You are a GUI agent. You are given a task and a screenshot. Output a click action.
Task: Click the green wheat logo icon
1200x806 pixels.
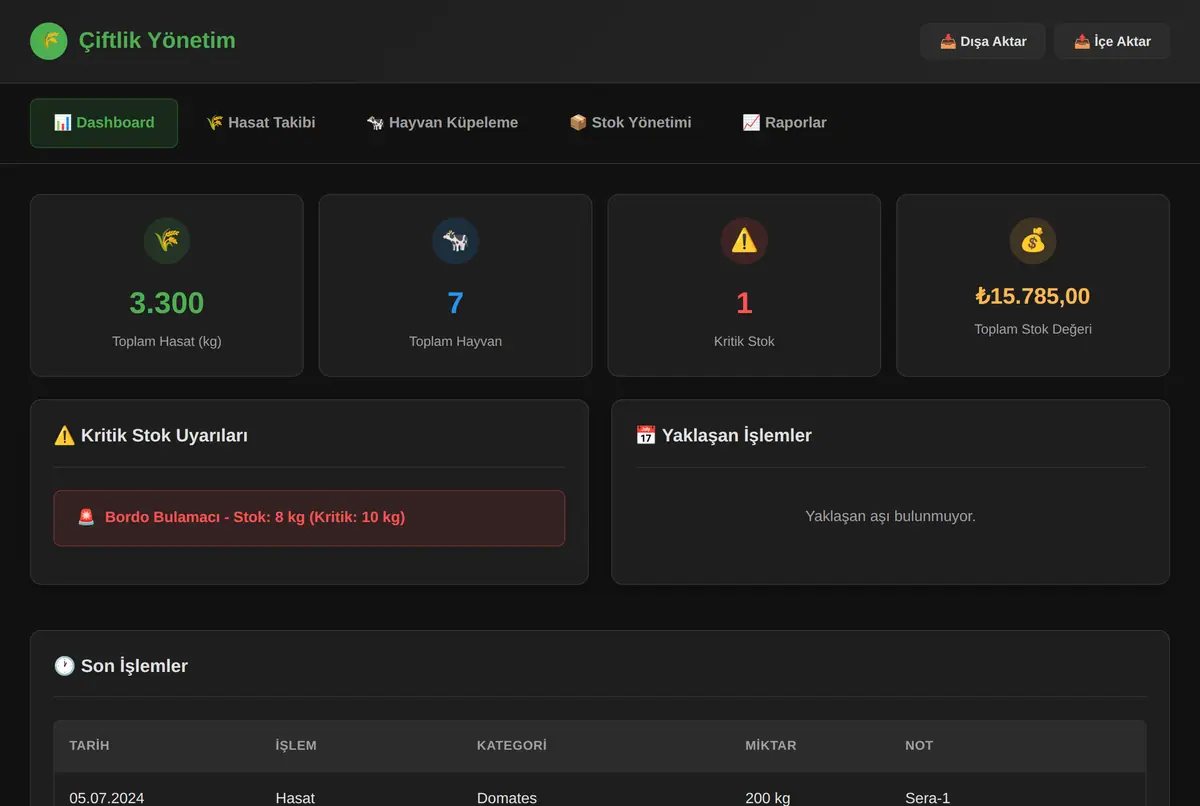[49, 41]
